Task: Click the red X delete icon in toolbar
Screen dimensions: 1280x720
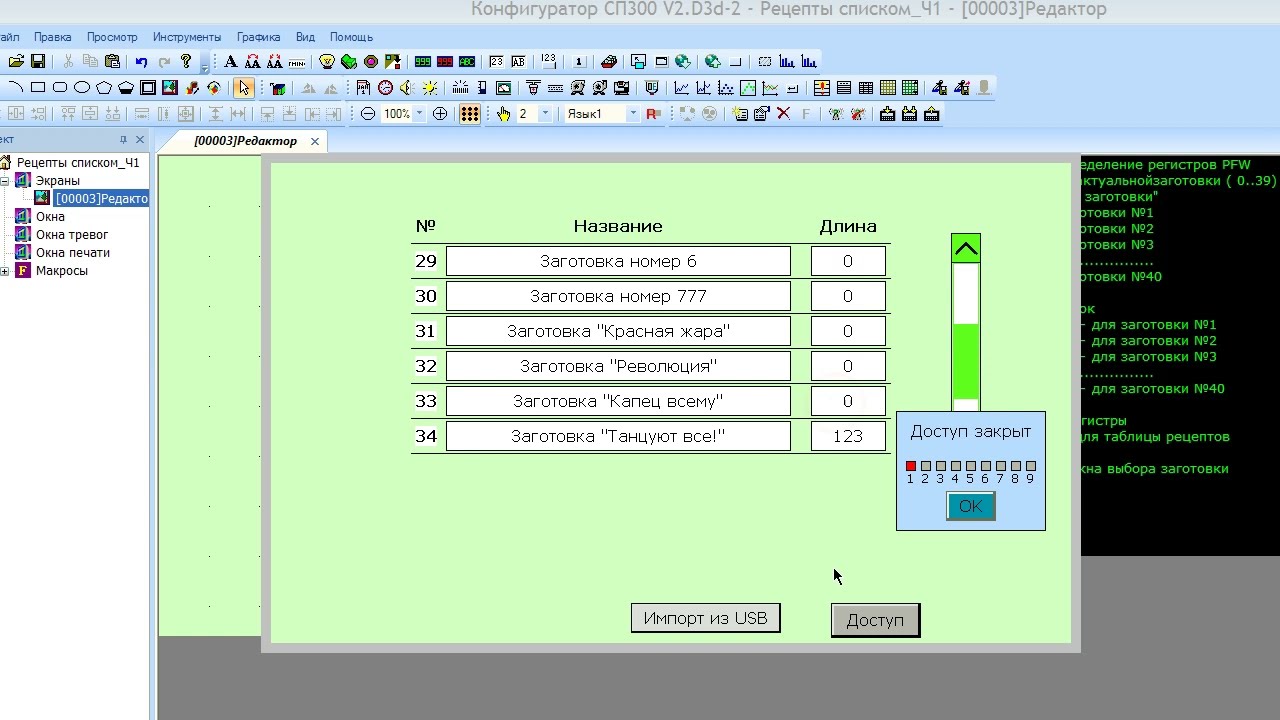Action: 784,114
